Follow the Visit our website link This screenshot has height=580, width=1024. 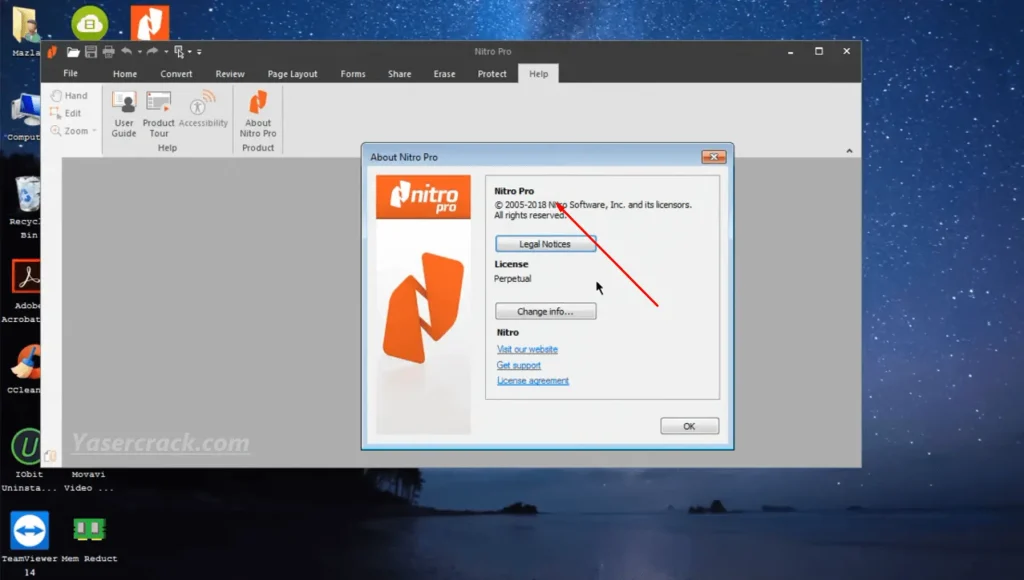click(527, 350)
